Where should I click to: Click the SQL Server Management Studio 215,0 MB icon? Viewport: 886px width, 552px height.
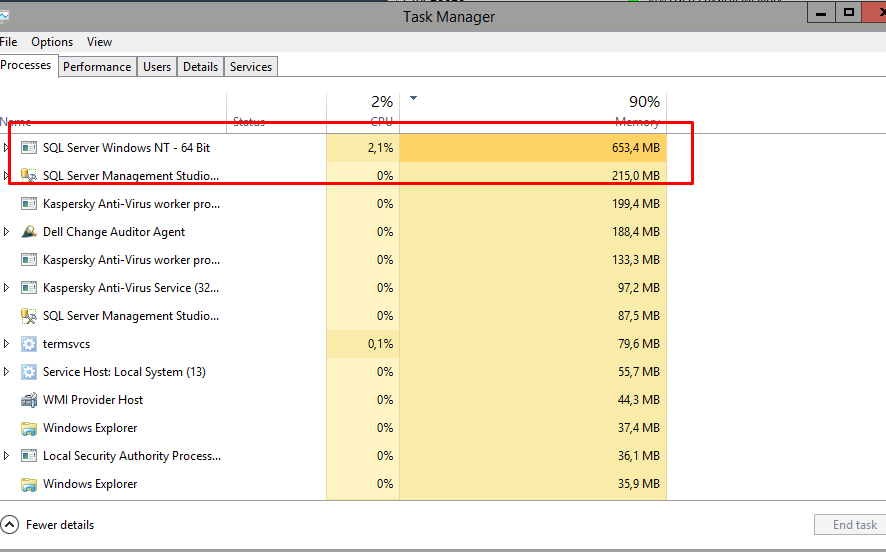coord(29,176)
